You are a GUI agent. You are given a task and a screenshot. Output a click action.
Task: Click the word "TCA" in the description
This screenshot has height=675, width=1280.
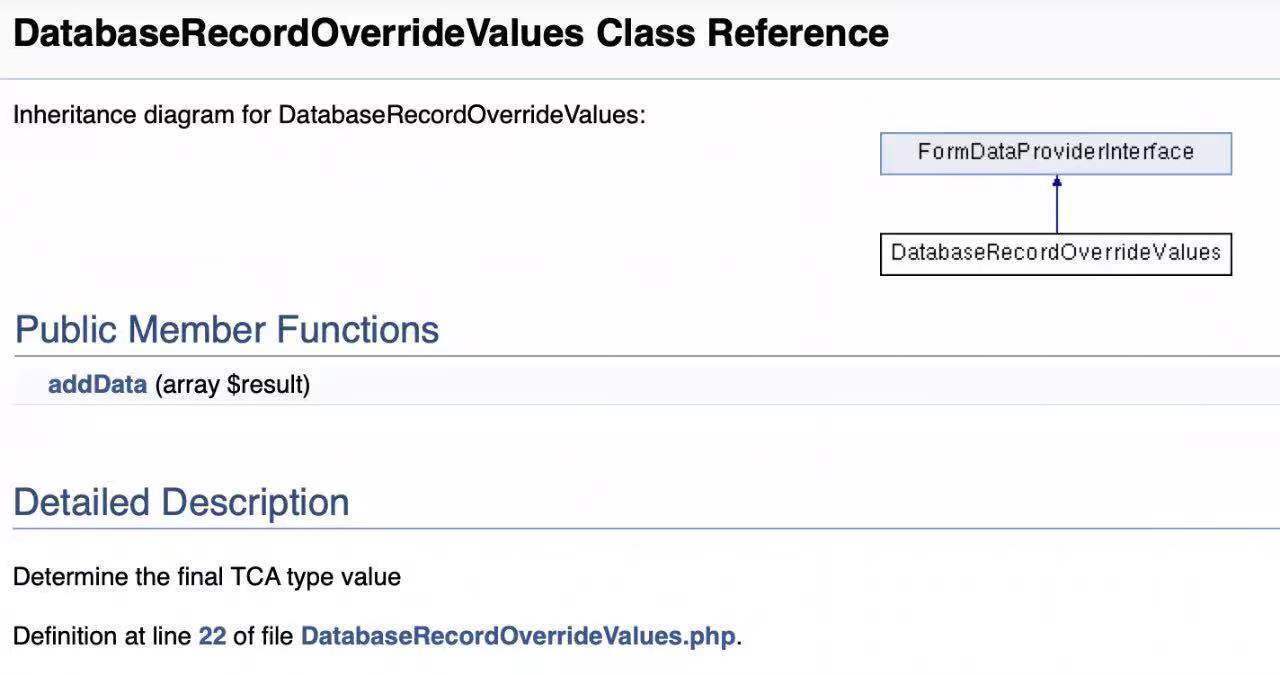[256, 577]
